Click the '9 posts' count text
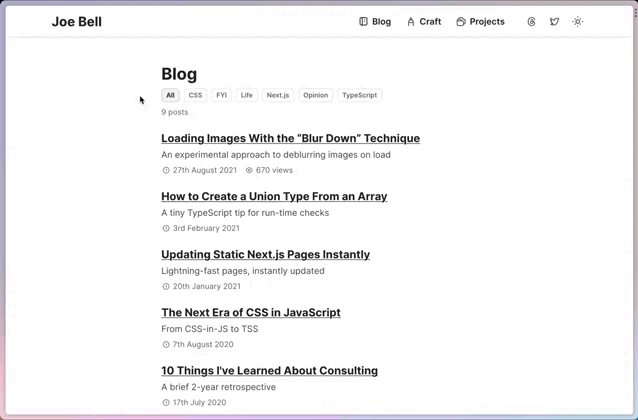638x420 pixels. [x=175, y=112]
